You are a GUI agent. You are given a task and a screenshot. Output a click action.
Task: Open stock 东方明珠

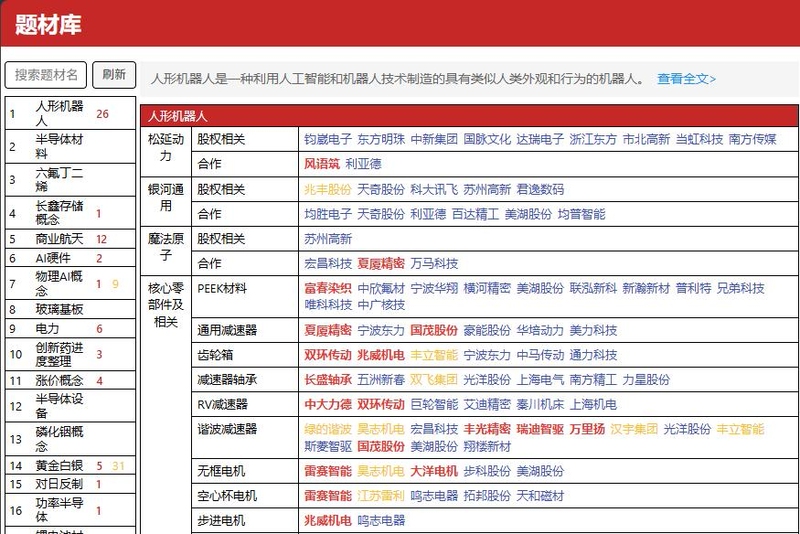381,139
